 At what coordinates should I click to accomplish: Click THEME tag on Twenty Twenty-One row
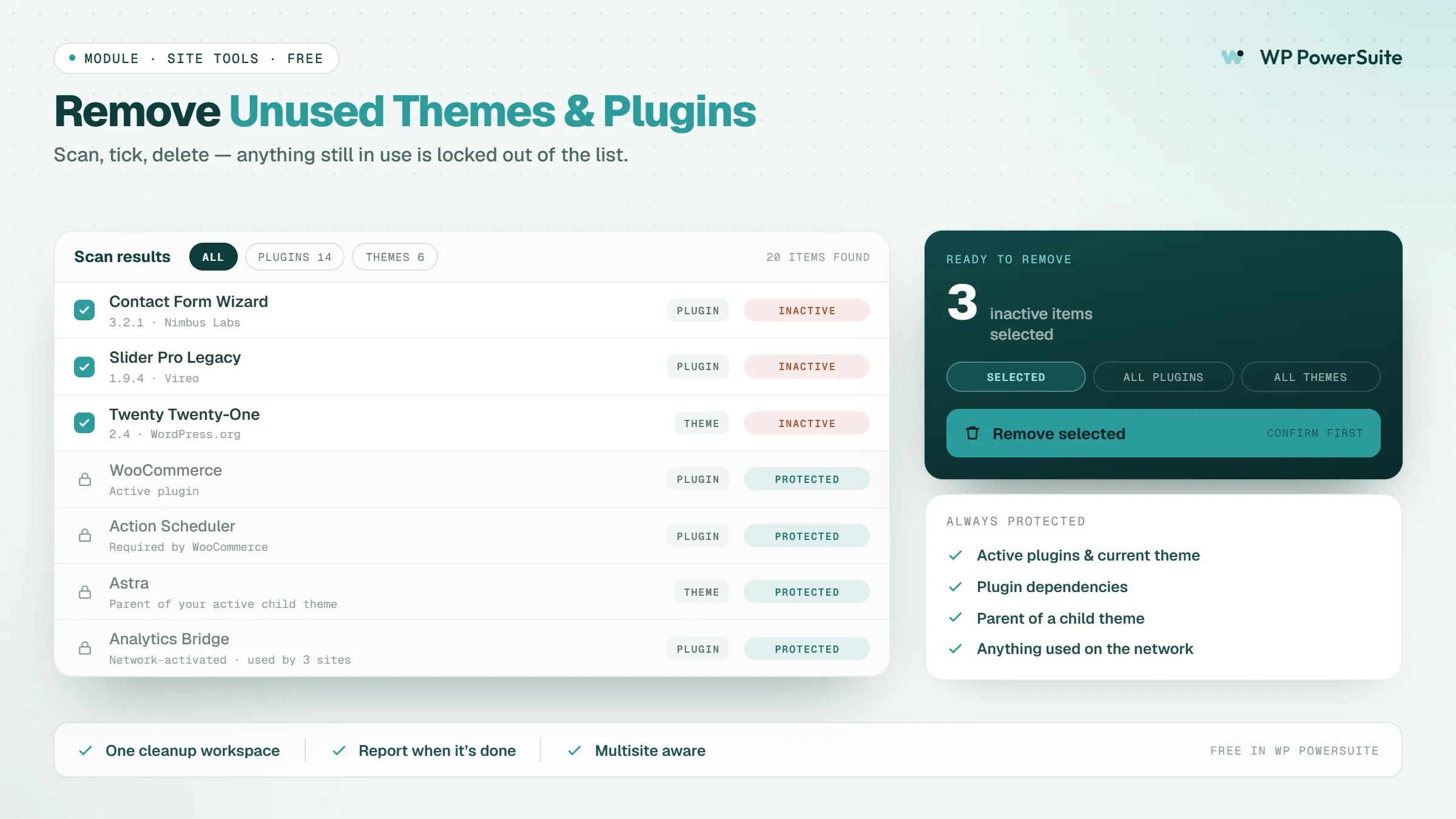[x=702, y=423]
